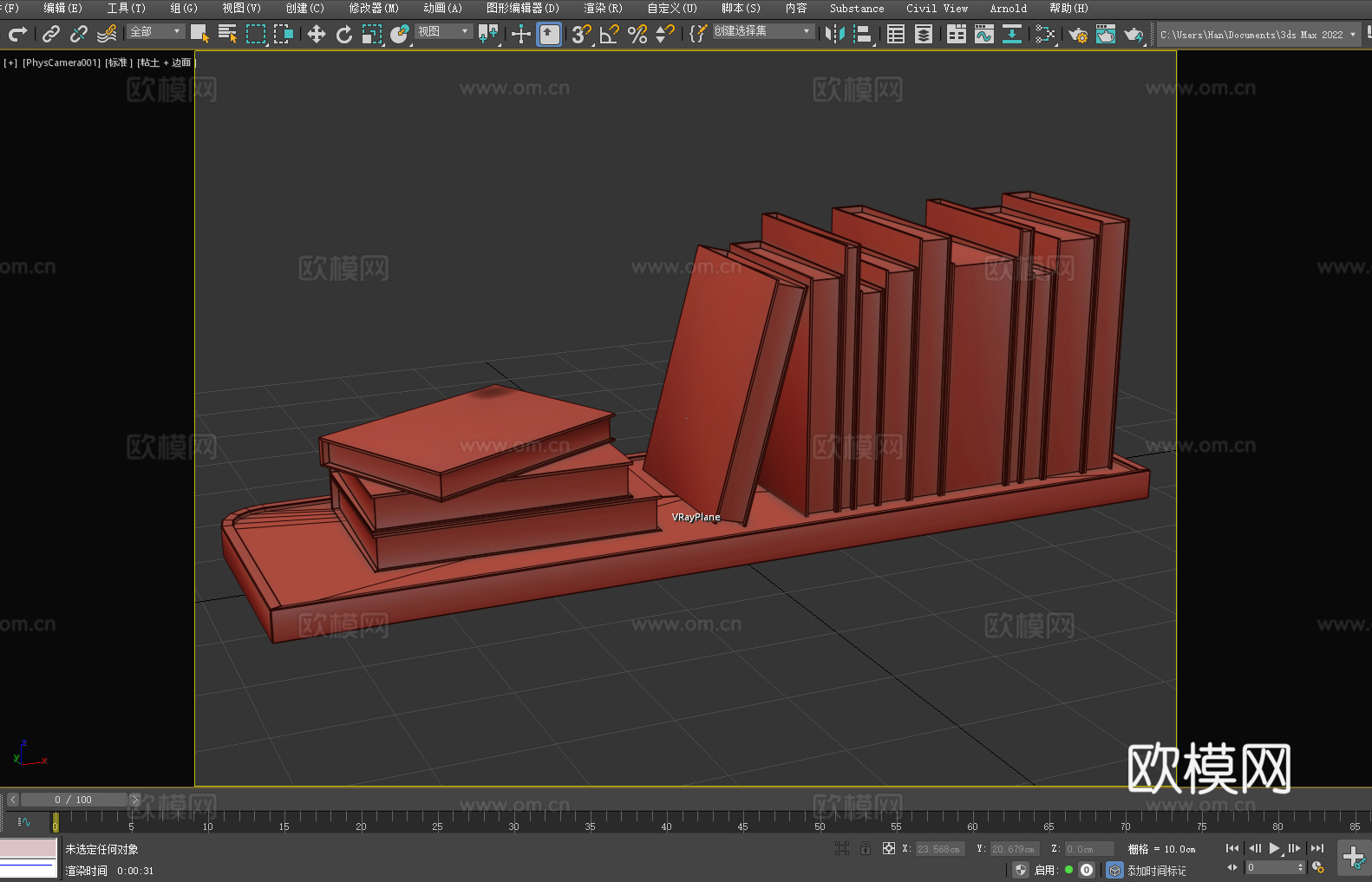The width and height of the screenshot is (1372, 882).
Task: Click Bind to Space Warp icon
Action: click(107, 34)
